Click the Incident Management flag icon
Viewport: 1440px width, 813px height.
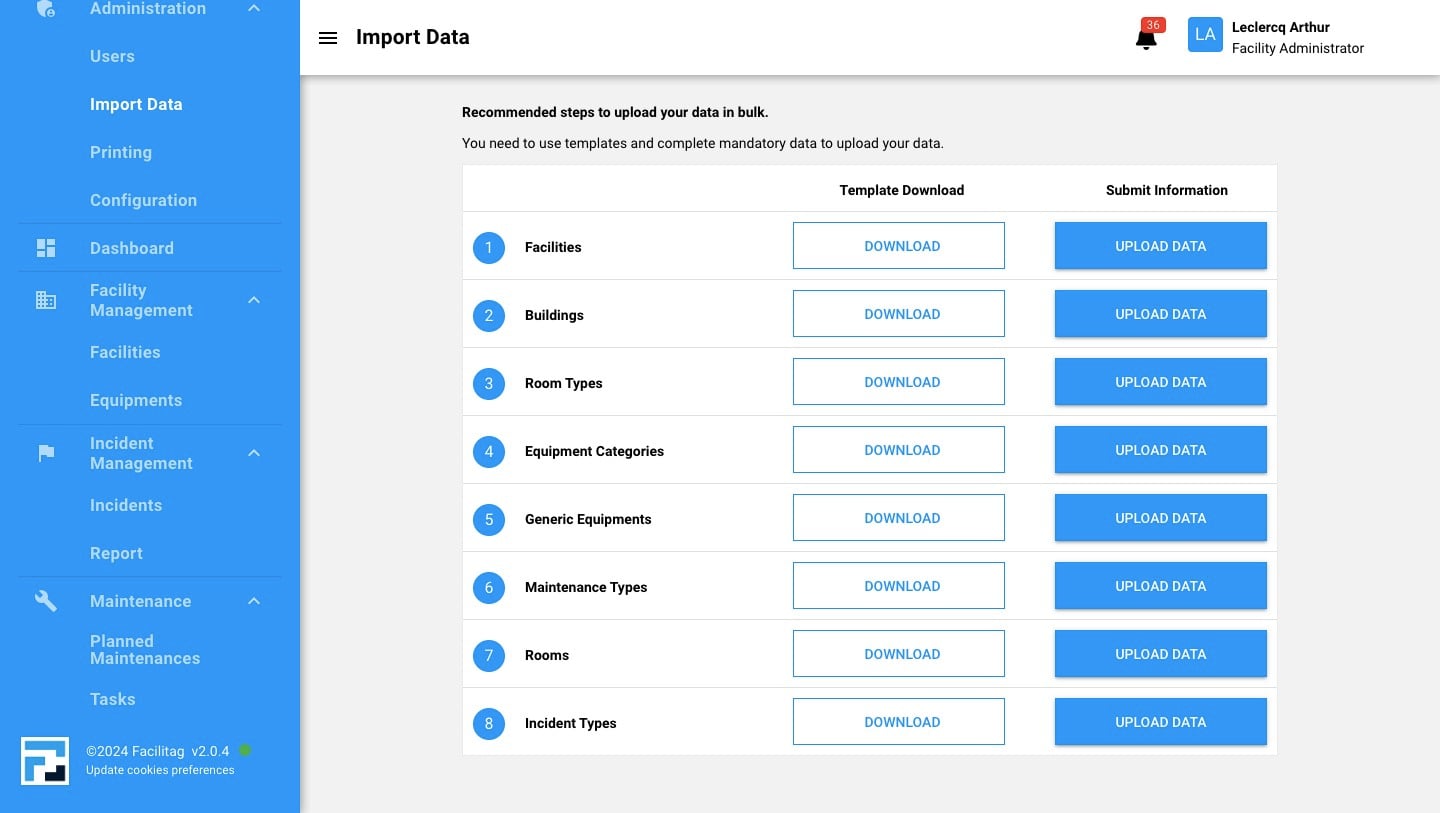click(x=45, y=453)
